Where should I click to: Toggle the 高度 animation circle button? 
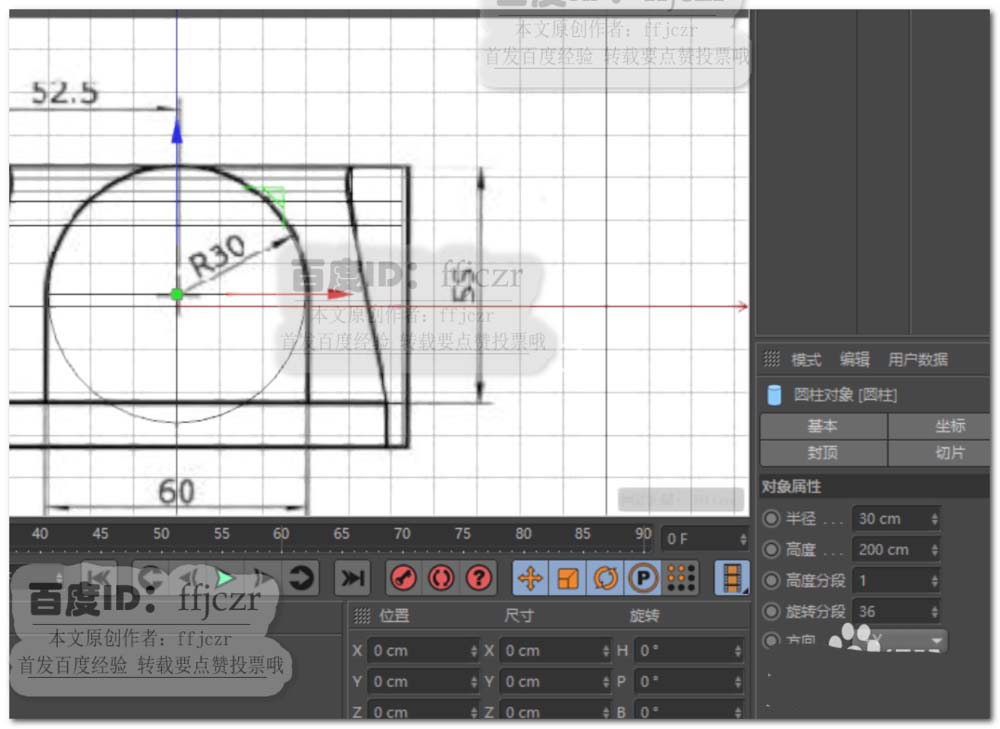pos(772,549)
